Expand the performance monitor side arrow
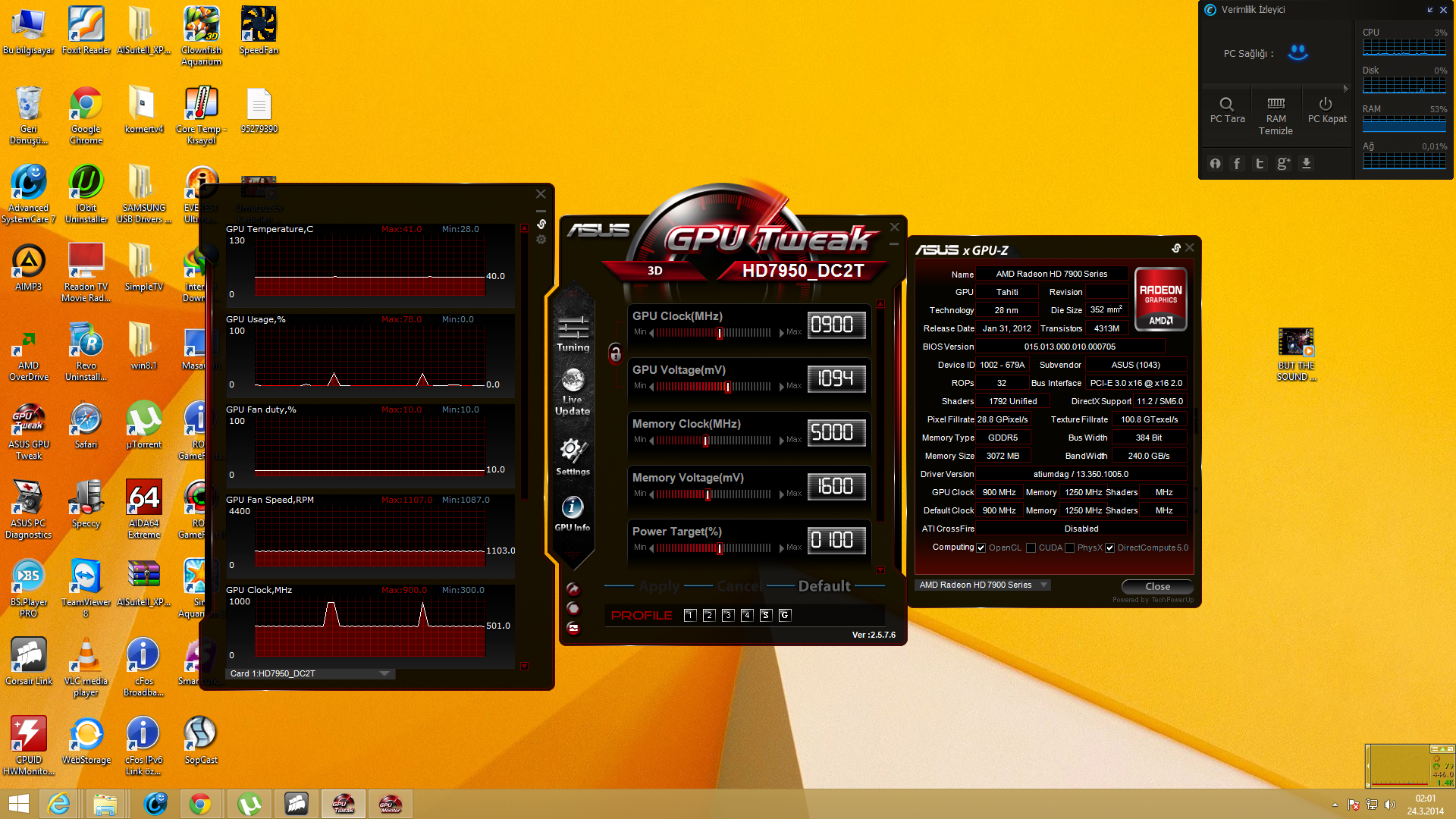The image size is (1456, 819). (1346, 89)
